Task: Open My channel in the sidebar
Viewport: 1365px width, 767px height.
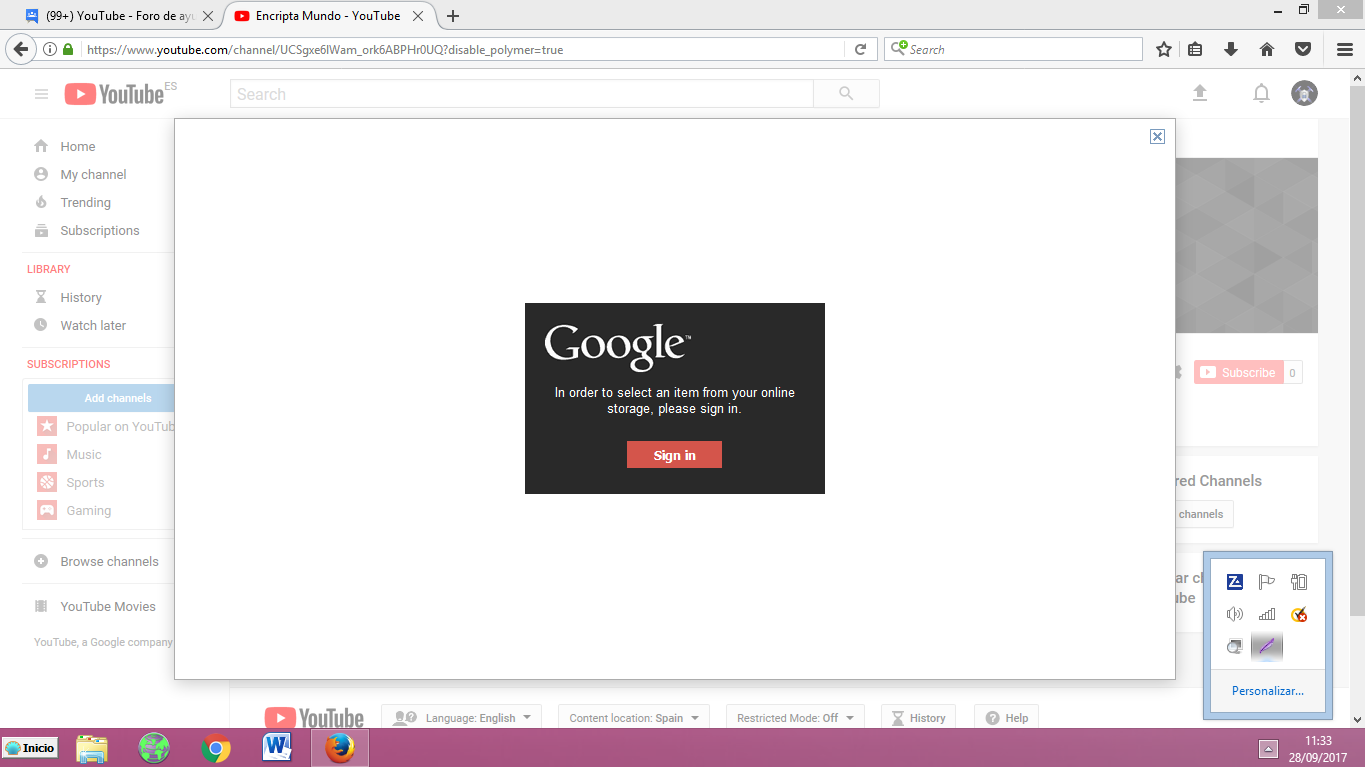Action: point(93,174)
